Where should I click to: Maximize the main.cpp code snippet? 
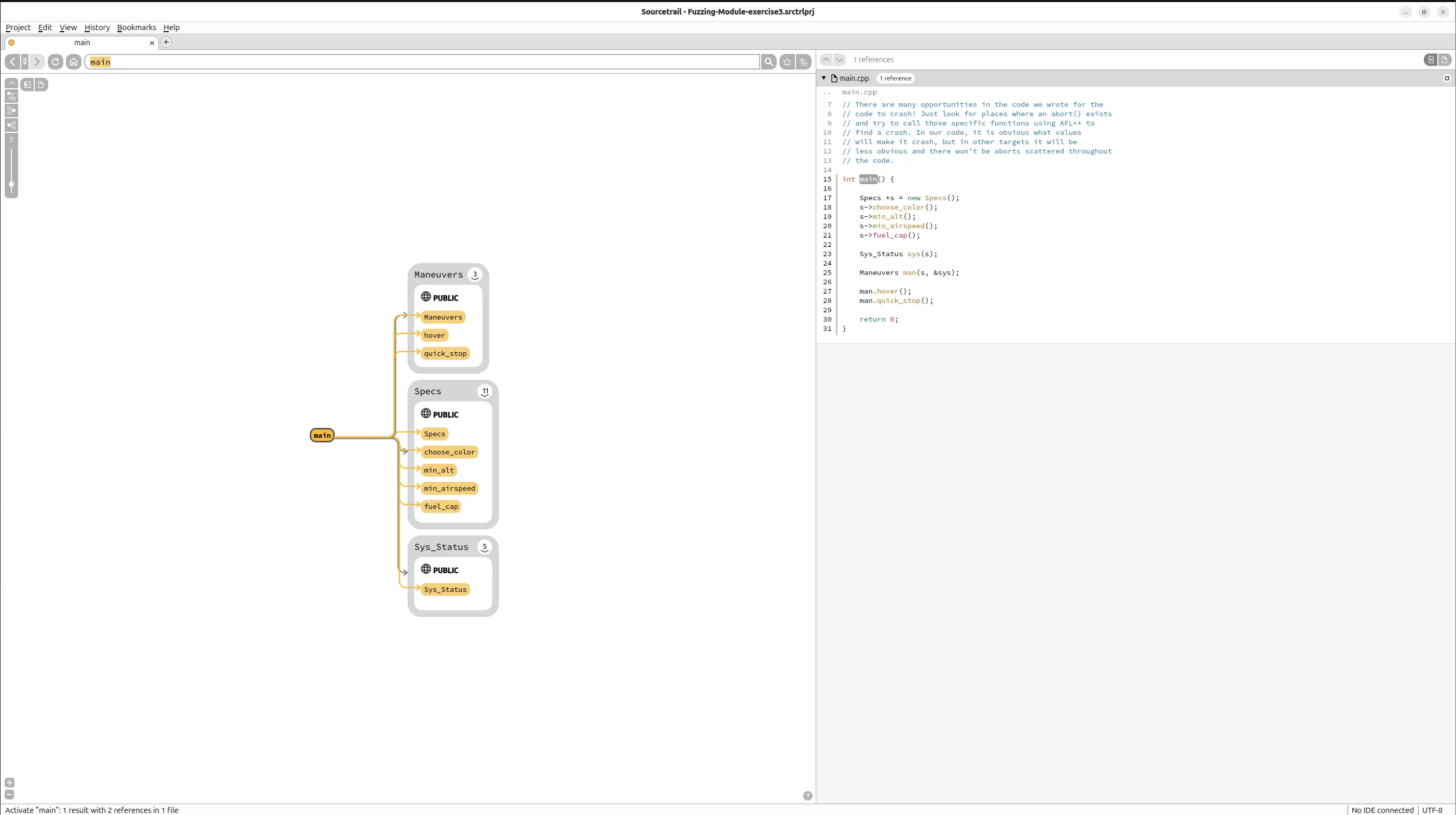click(x=1447, y=78)
